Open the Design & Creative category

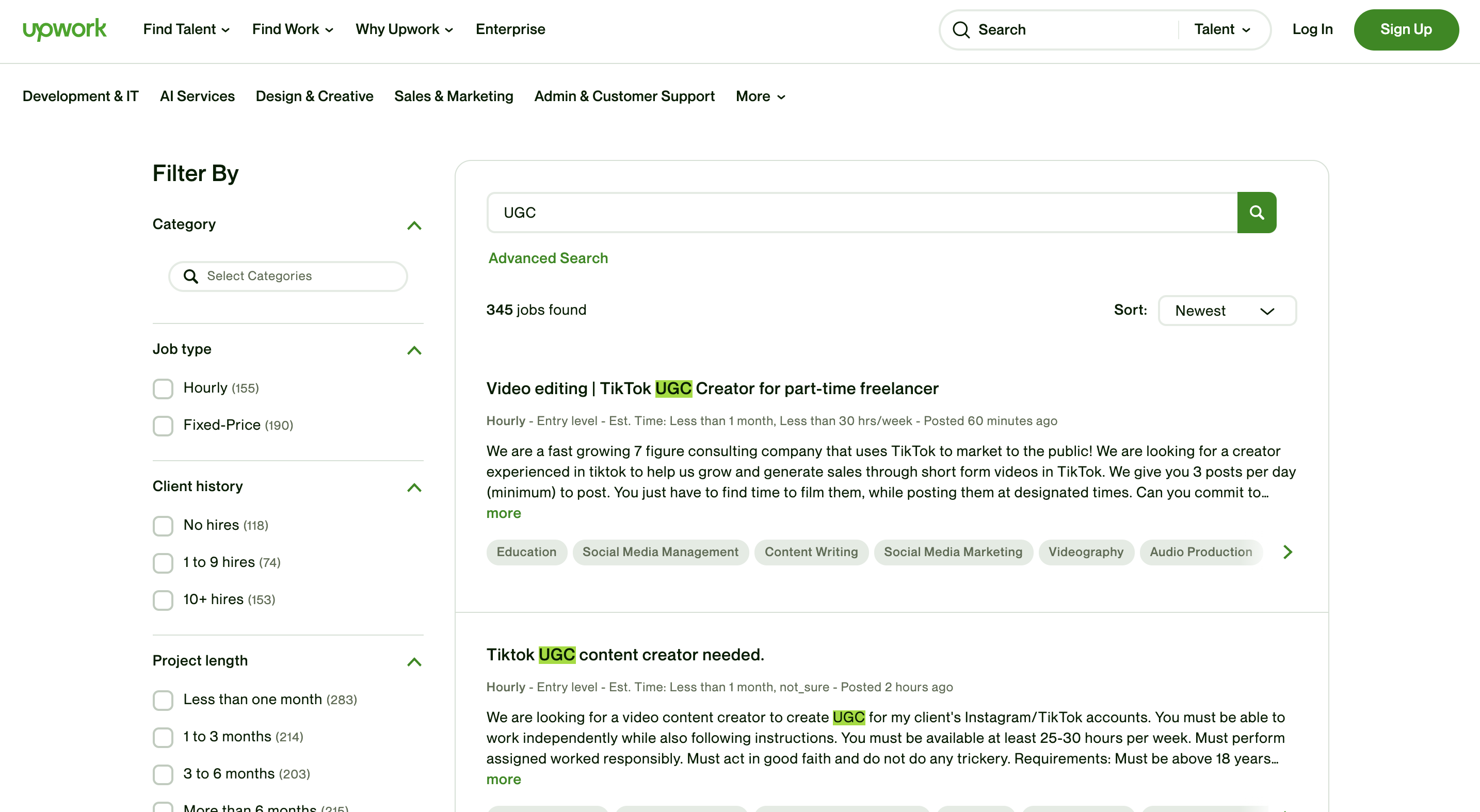coord(314,96)
